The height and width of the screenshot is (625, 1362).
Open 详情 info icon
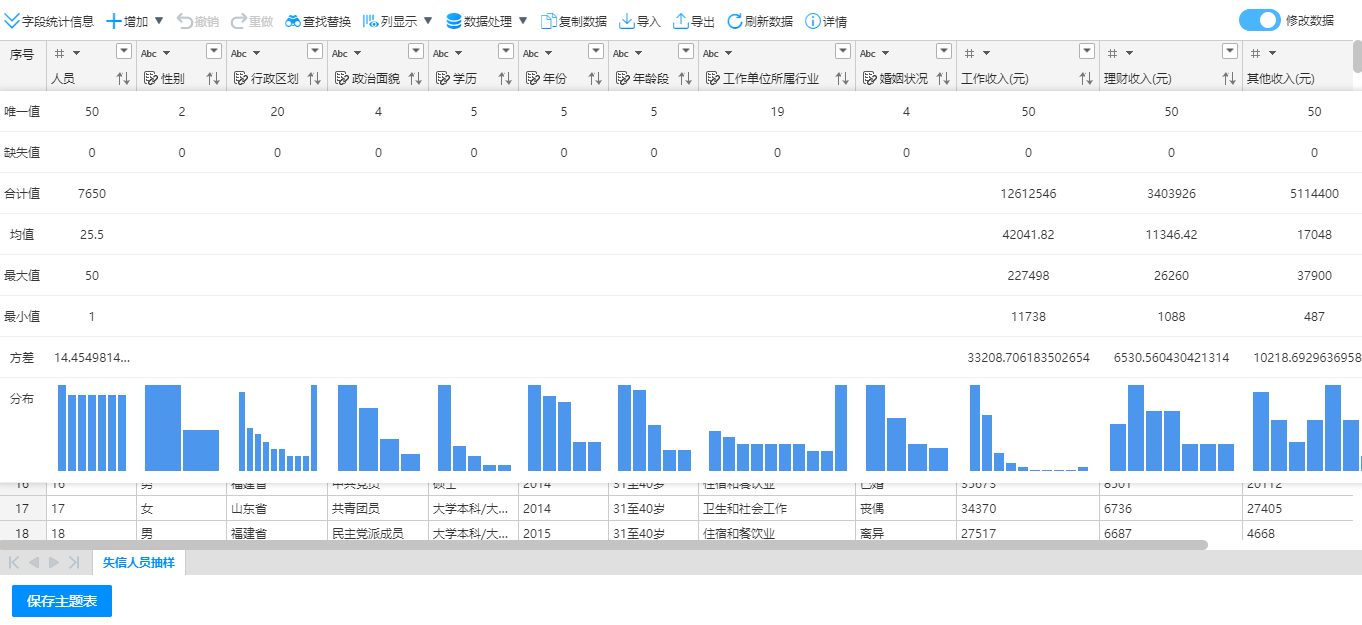tap(813, 21)
